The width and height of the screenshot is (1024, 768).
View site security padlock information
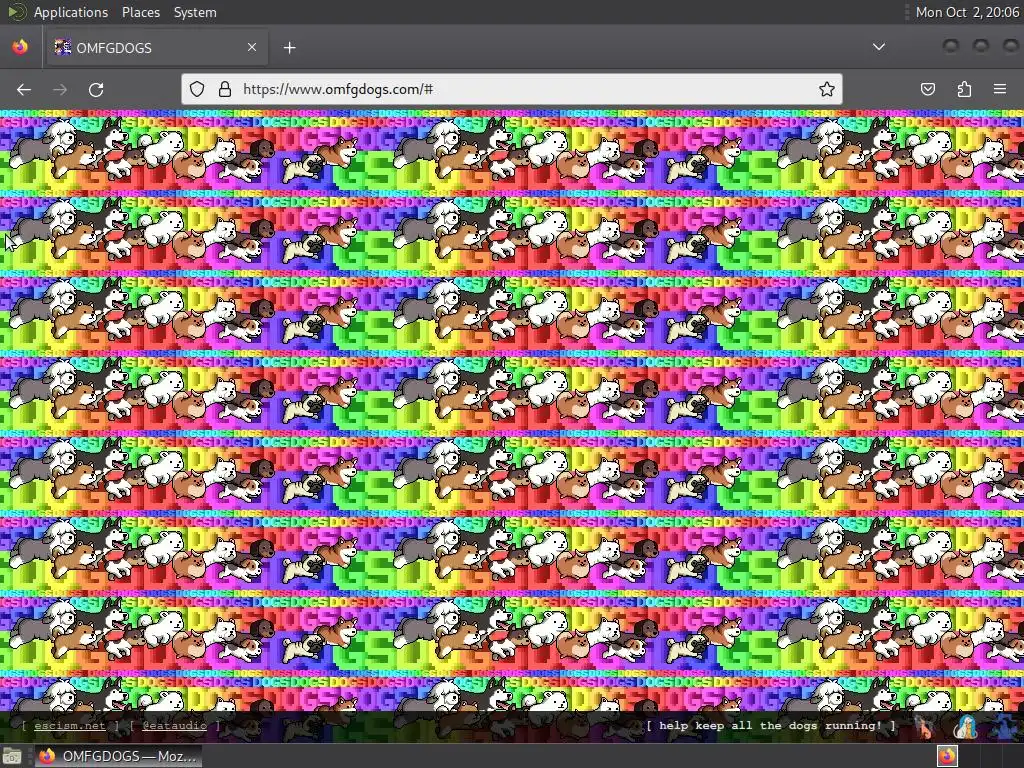point(225,89)
